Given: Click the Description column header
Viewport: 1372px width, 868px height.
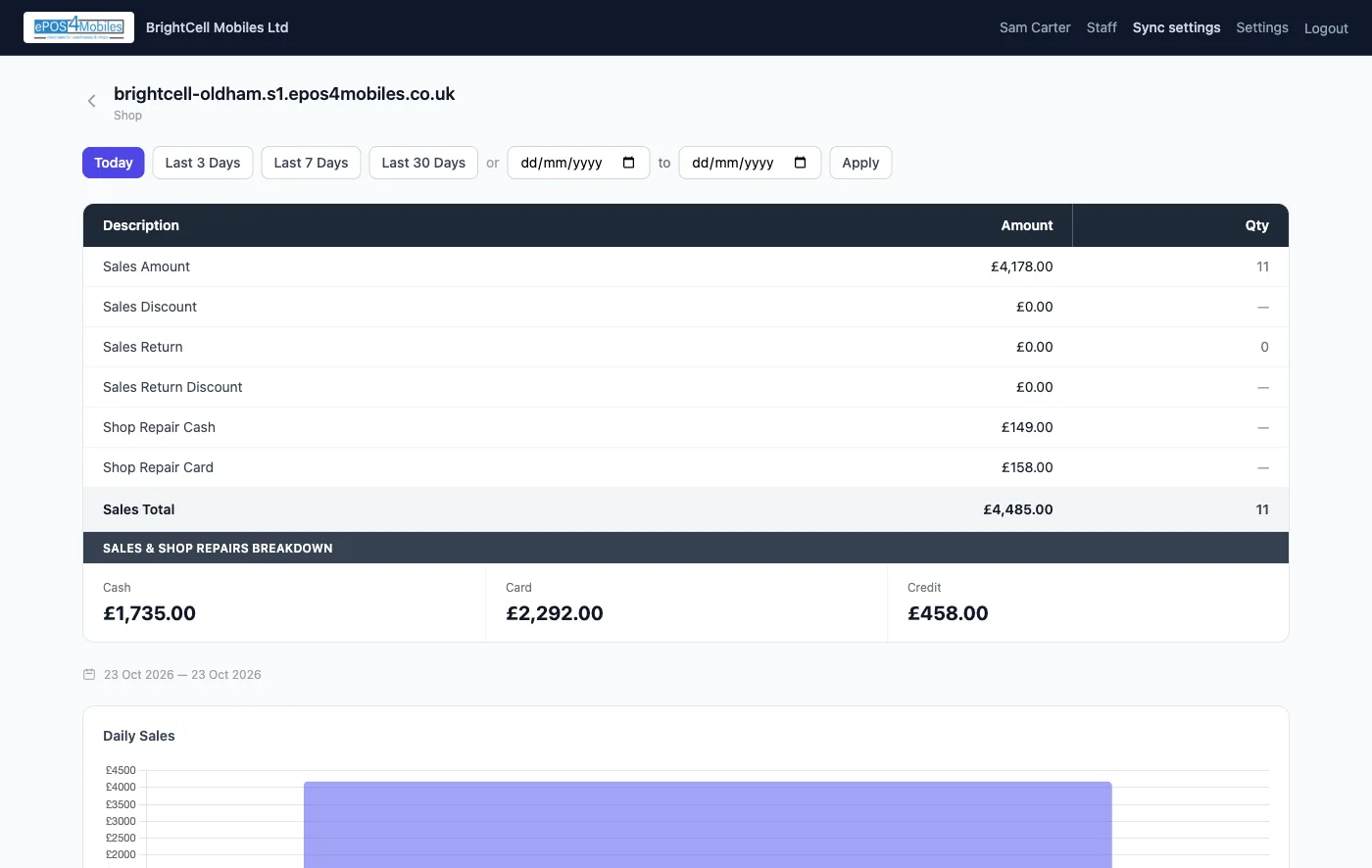Looking at the screenshot, I should (x=141, y=225).
